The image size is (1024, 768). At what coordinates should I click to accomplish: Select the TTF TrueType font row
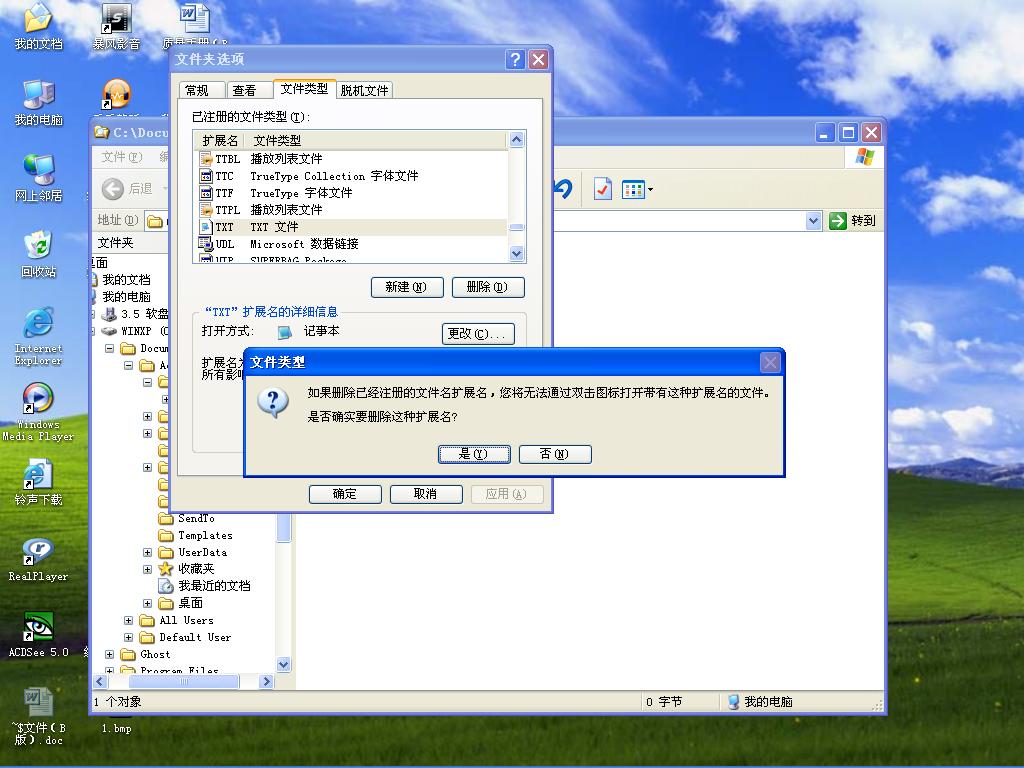(x=351, y=193)
